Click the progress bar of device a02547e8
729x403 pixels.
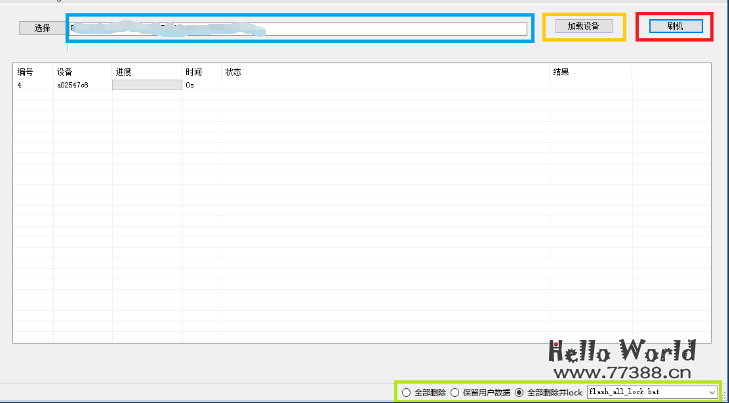pyautogui.click(x=146, y=86)
